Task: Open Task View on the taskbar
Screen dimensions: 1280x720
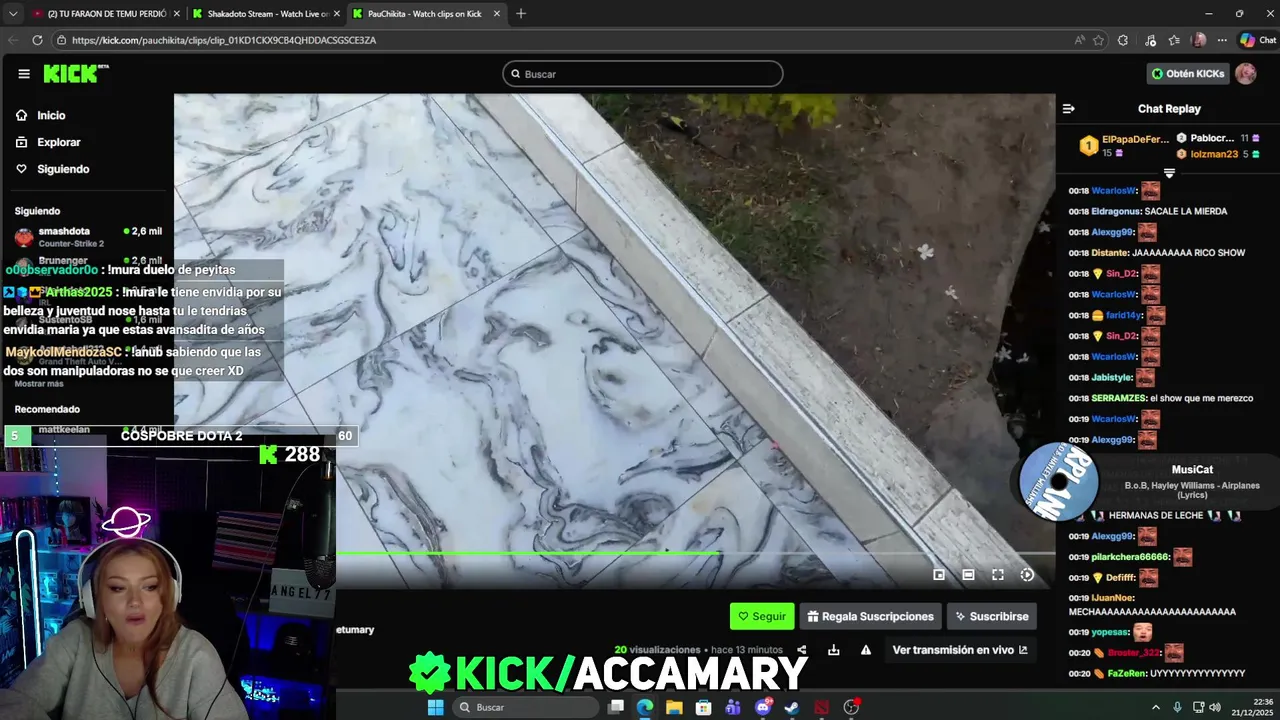Action: click(616, 707)
